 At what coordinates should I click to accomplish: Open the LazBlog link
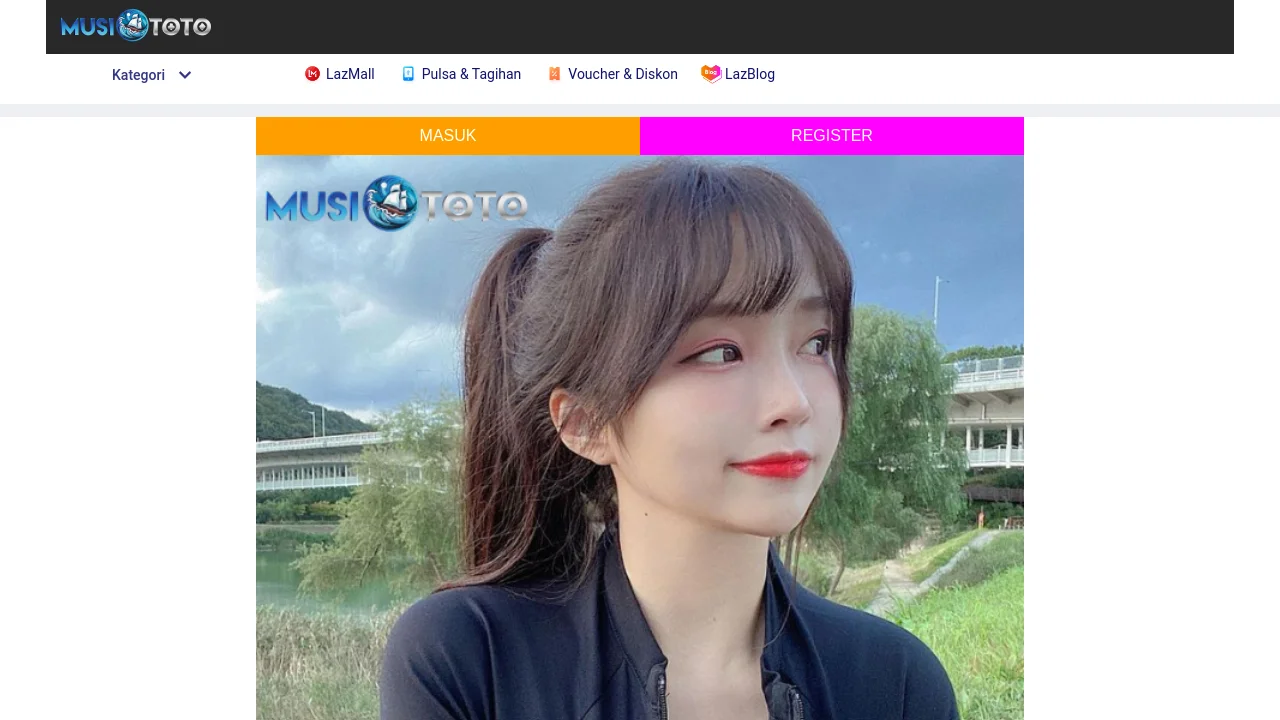(x=750, y=74)
